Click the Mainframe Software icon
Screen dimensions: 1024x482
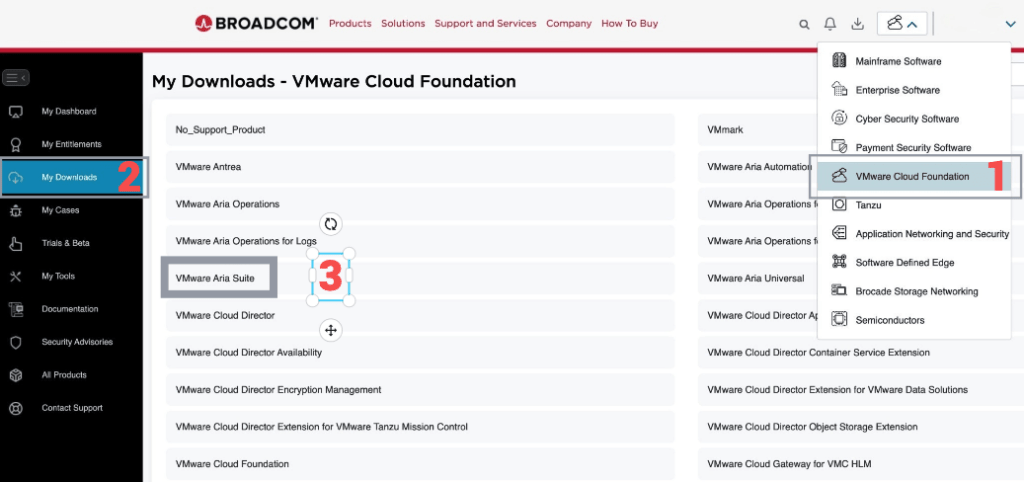point(839,61)
